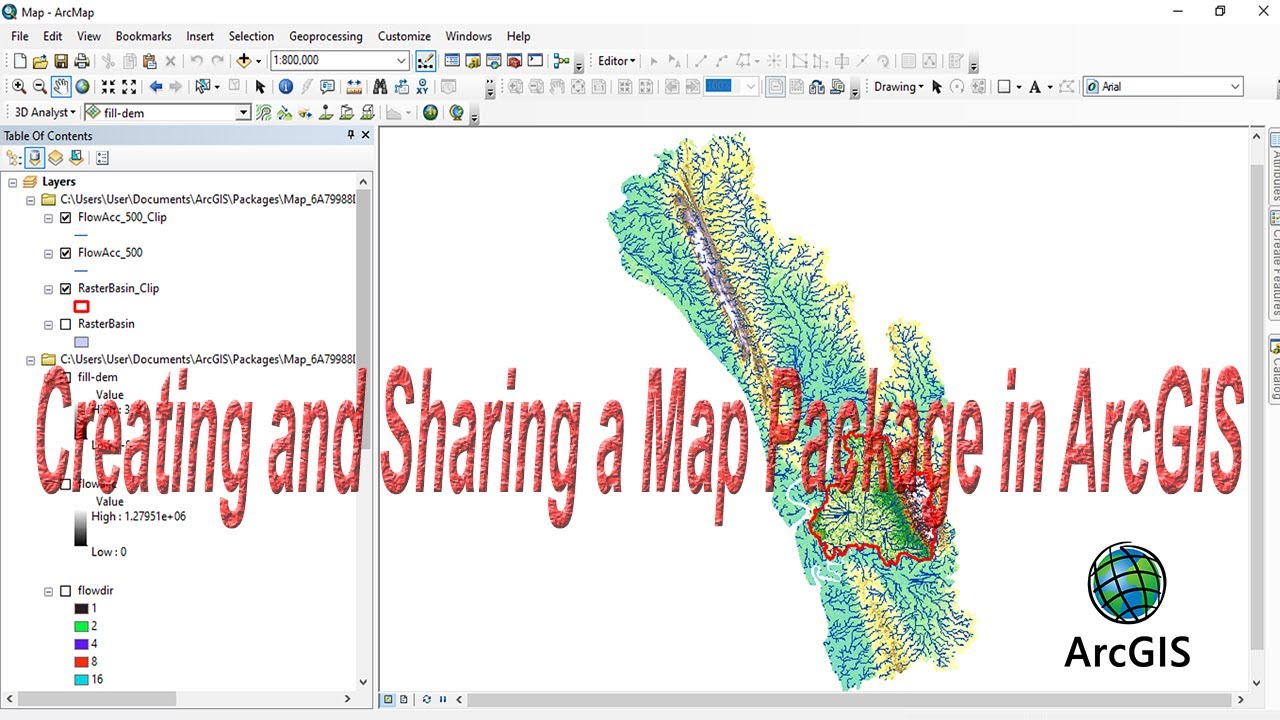Open the File menu
Screen dimensions: 1280x720
tap(20, 36)
